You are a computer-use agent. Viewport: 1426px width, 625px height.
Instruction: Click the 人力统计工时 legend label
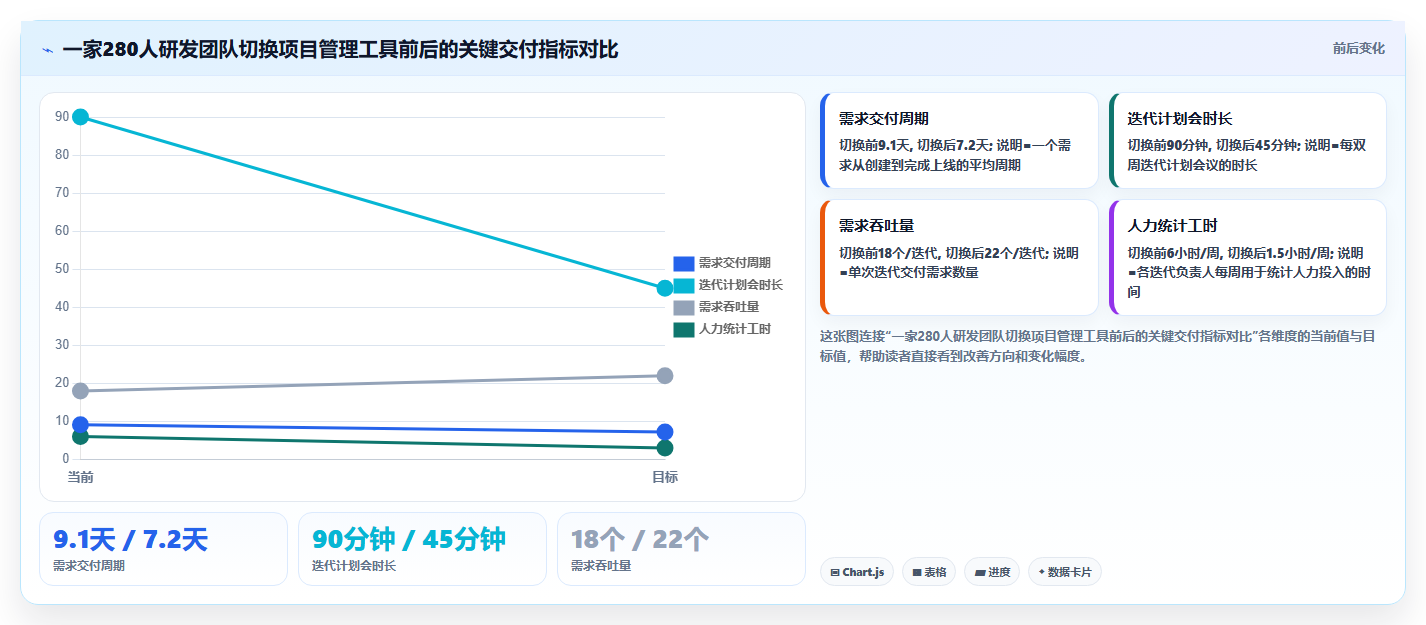pos(735,329)
